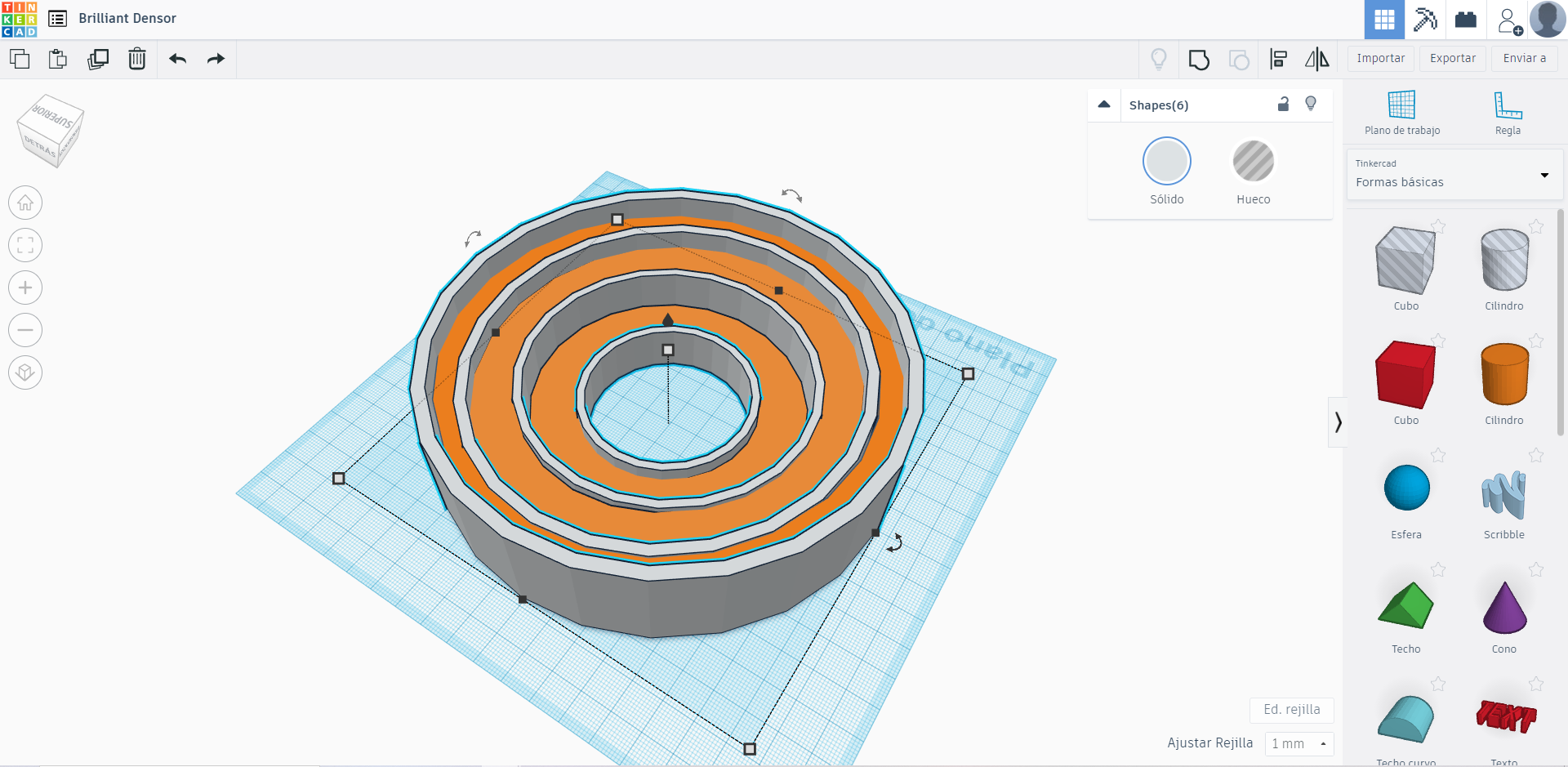The width and height of the screenshot is (1568, 767).
Task: Pick the blue Esfera shape
Action: click(1406, 488)
